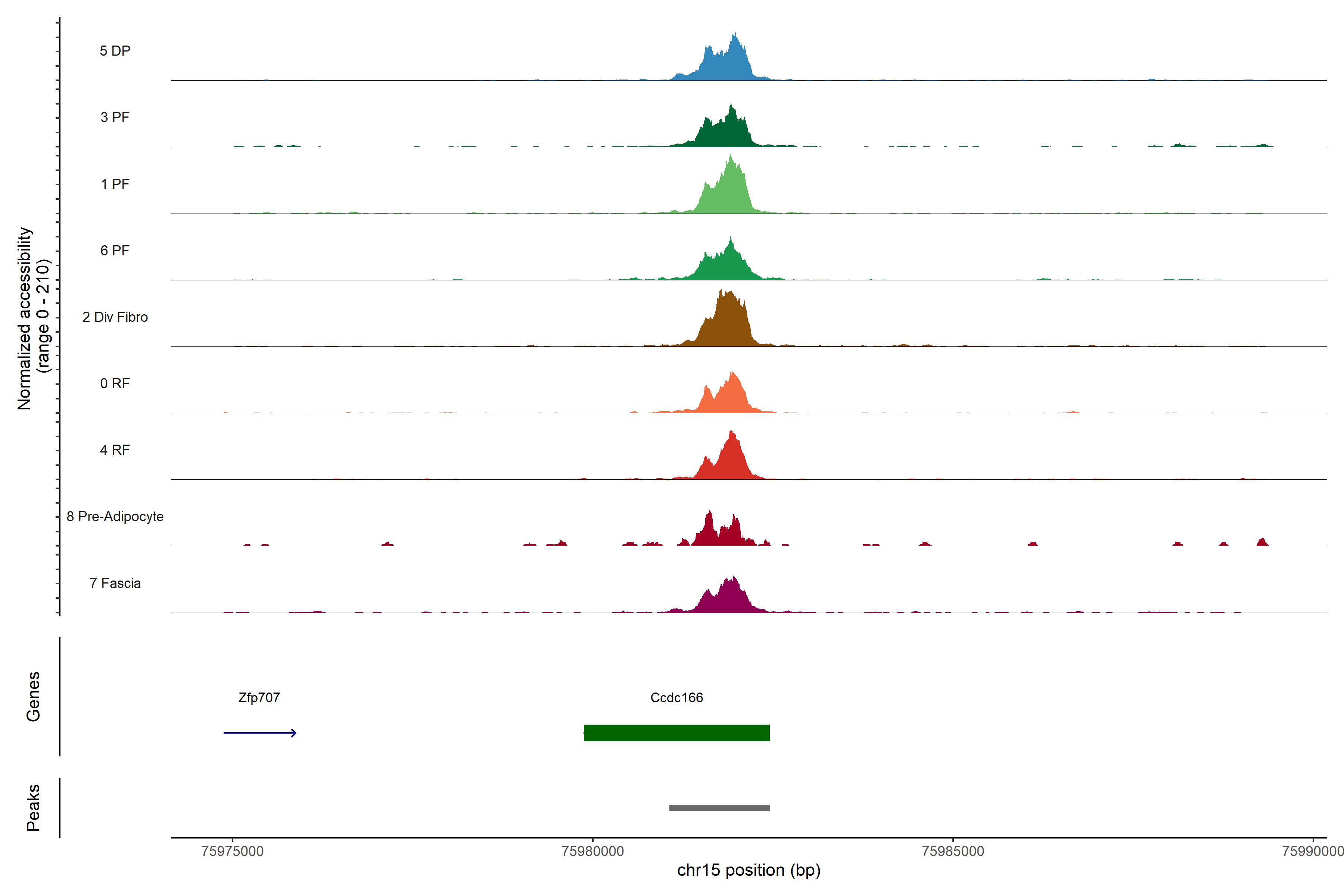Click the Zfp707 gene arrow
The width and height of the screenshot is (1344, 896).
[259, 732]
